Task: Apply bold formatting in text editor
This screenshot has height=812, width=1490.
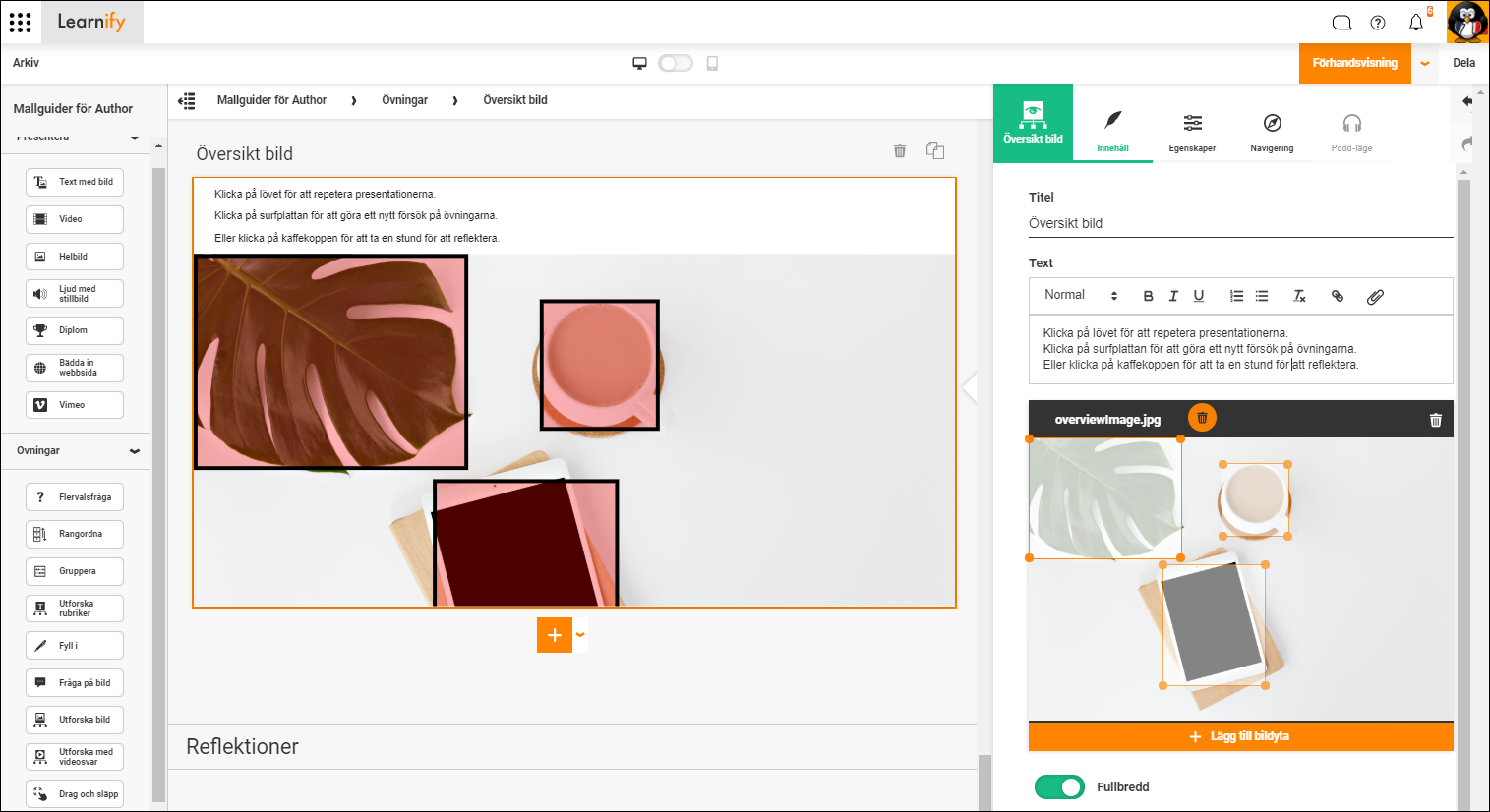Action: click(1148, 296)
